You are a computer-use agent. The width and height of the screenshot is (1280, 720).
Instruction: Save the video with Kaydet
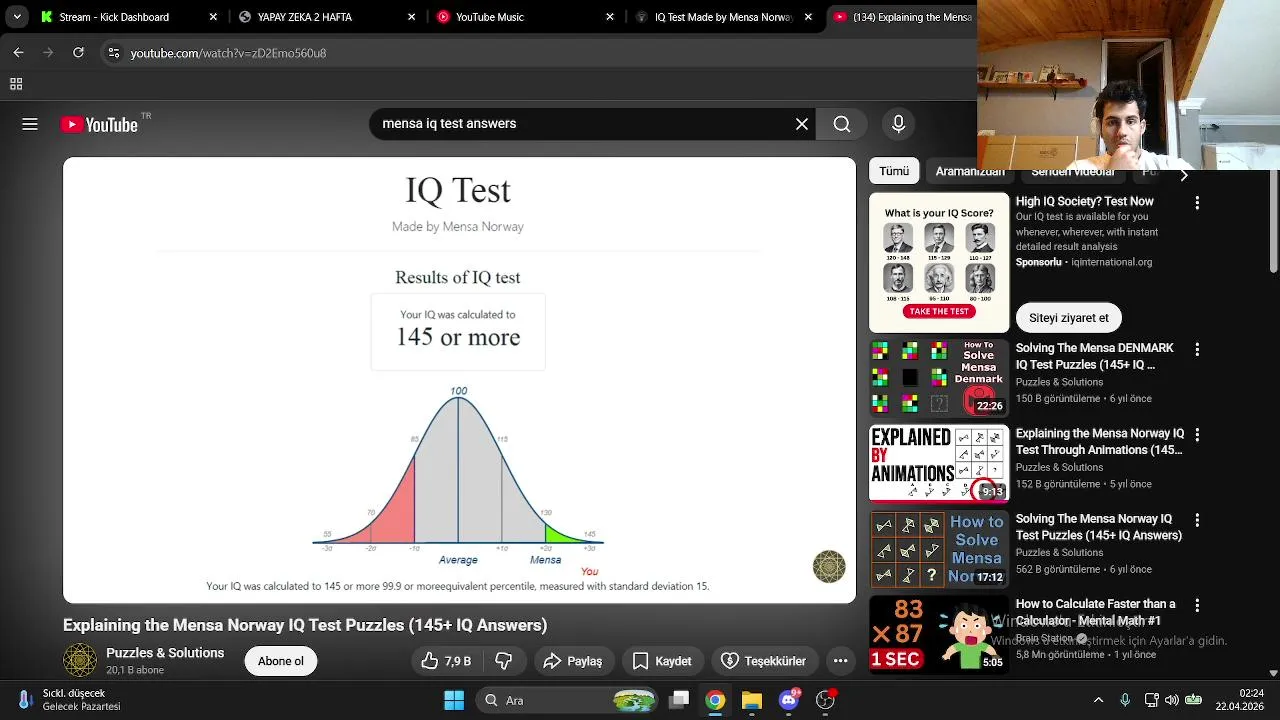pos(662,661)
